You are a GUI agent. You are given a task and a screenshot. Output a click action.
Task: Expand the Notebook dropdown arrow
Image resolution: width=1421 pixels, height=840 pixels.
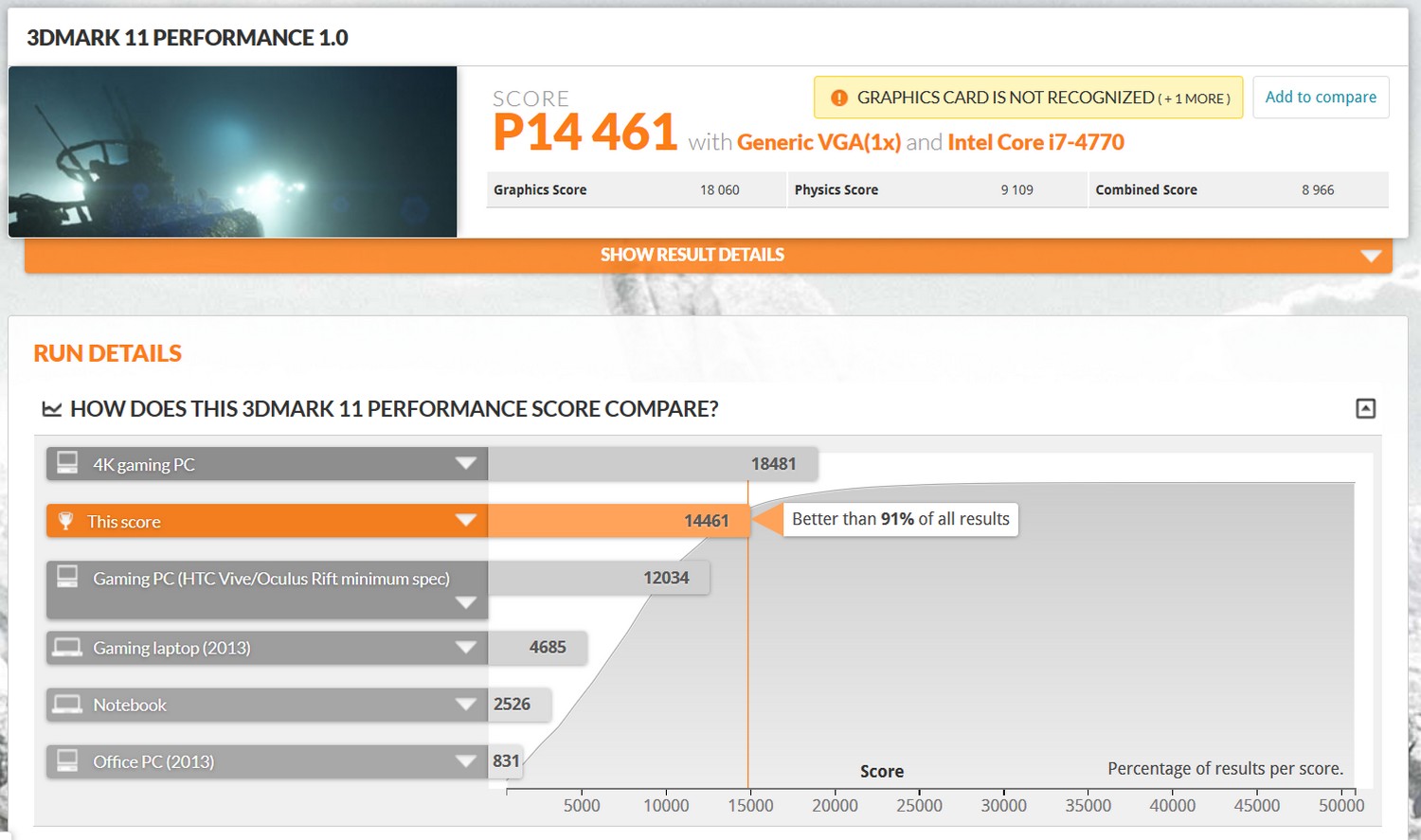(x=465, y=705)
